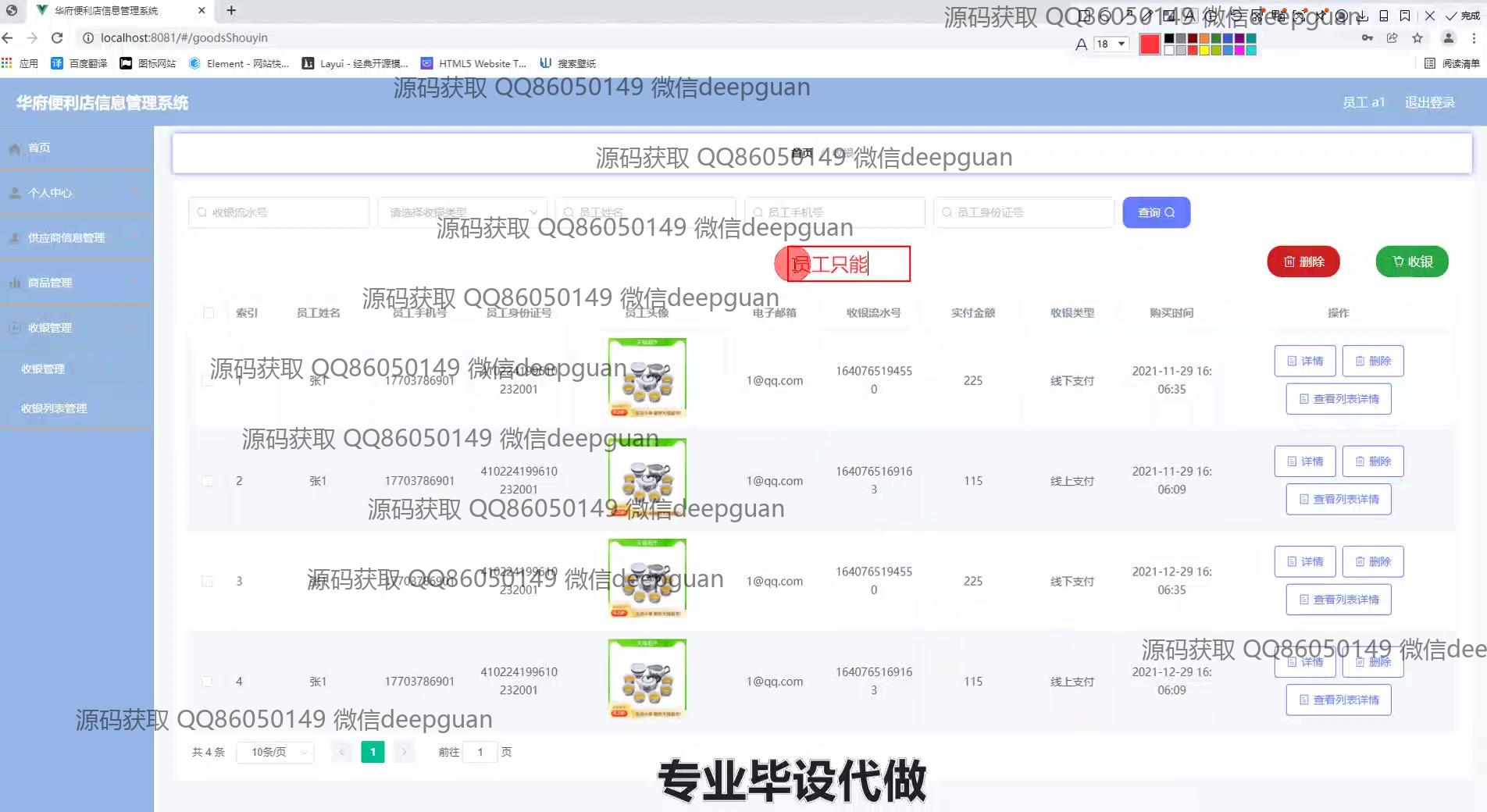Select the pencil tool in screenshot toolbar
Screen dimensions: 1487x812
[x=1147, y=16]
